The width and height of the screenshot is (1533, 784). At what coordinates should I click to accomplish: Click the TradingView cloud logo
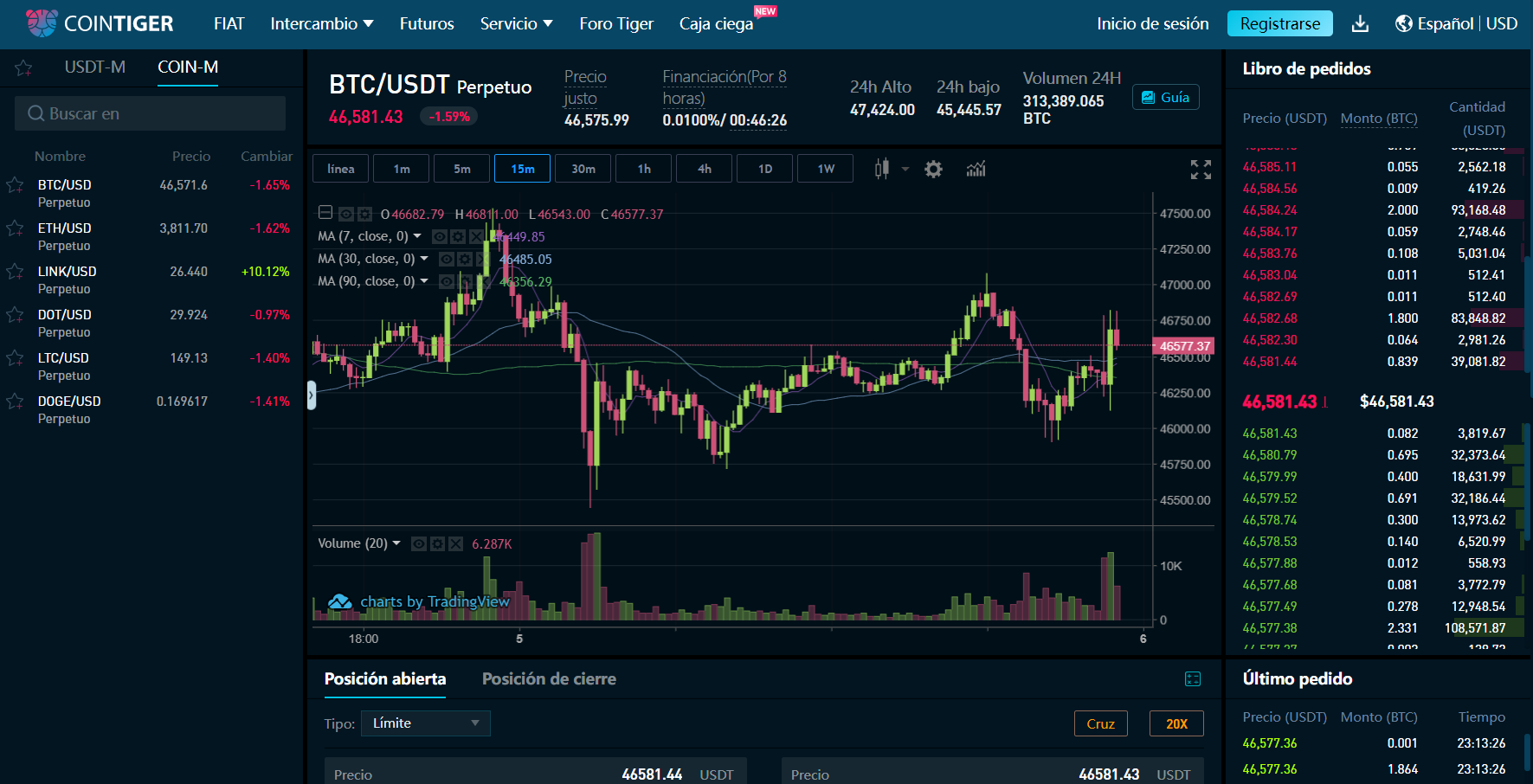339,601
